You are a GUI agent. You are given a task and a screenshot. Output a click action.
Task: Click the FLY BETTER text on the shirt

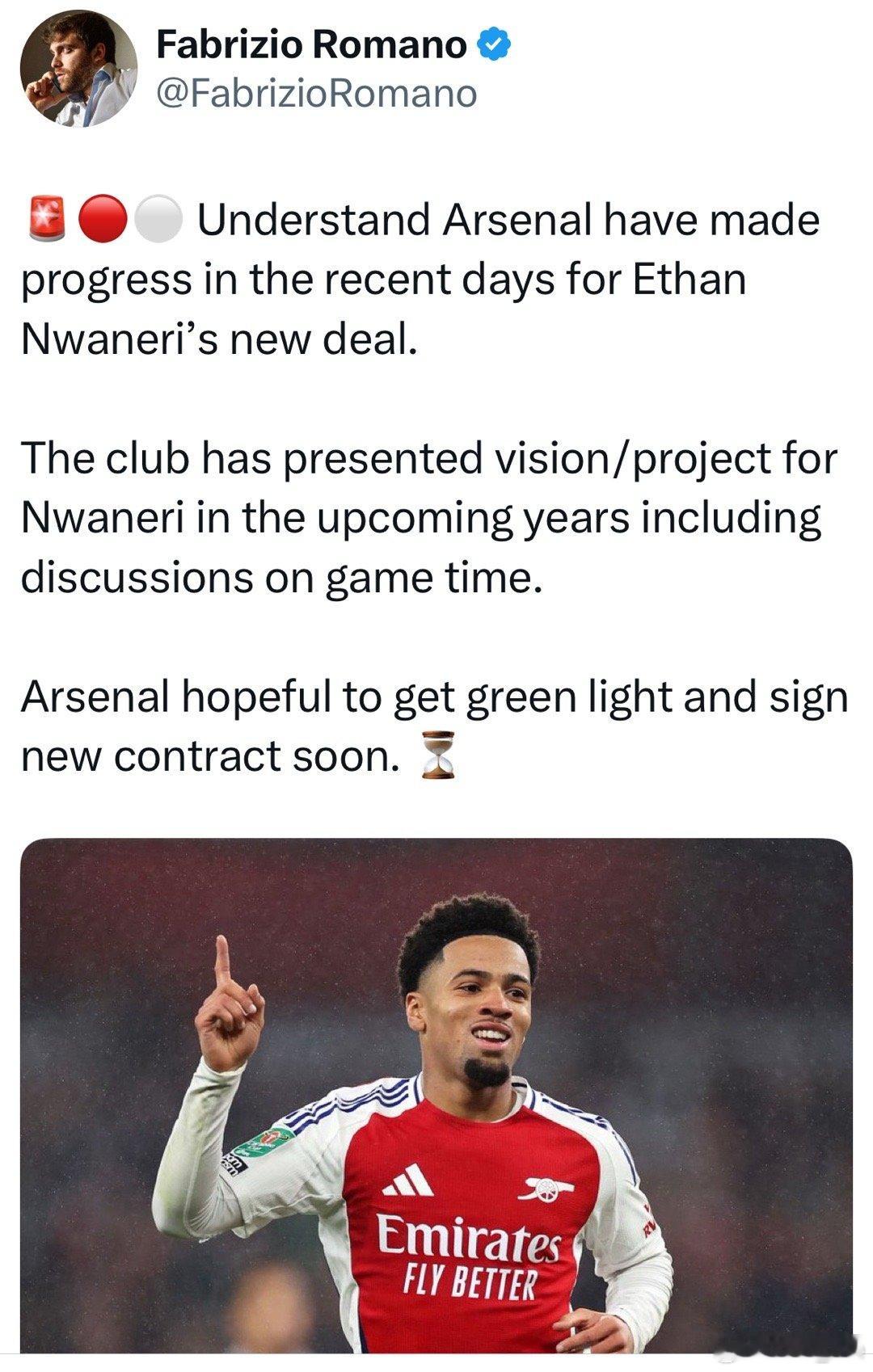[469, 1283]
